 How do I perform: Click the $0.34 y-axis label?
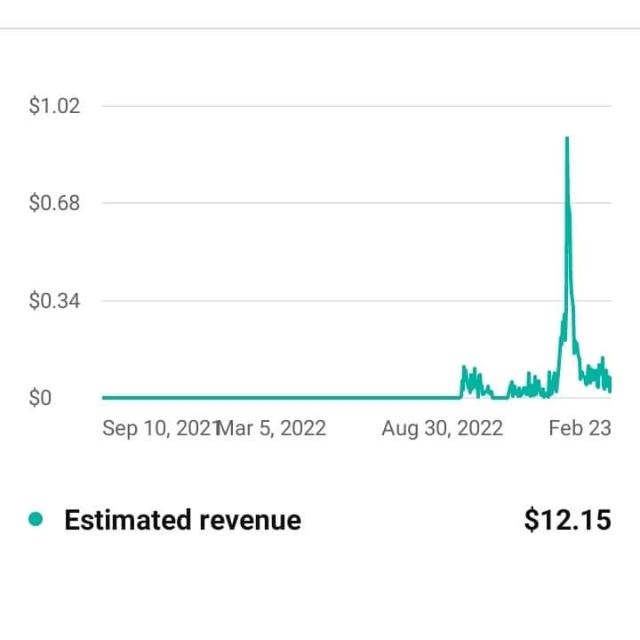point(55,301)
